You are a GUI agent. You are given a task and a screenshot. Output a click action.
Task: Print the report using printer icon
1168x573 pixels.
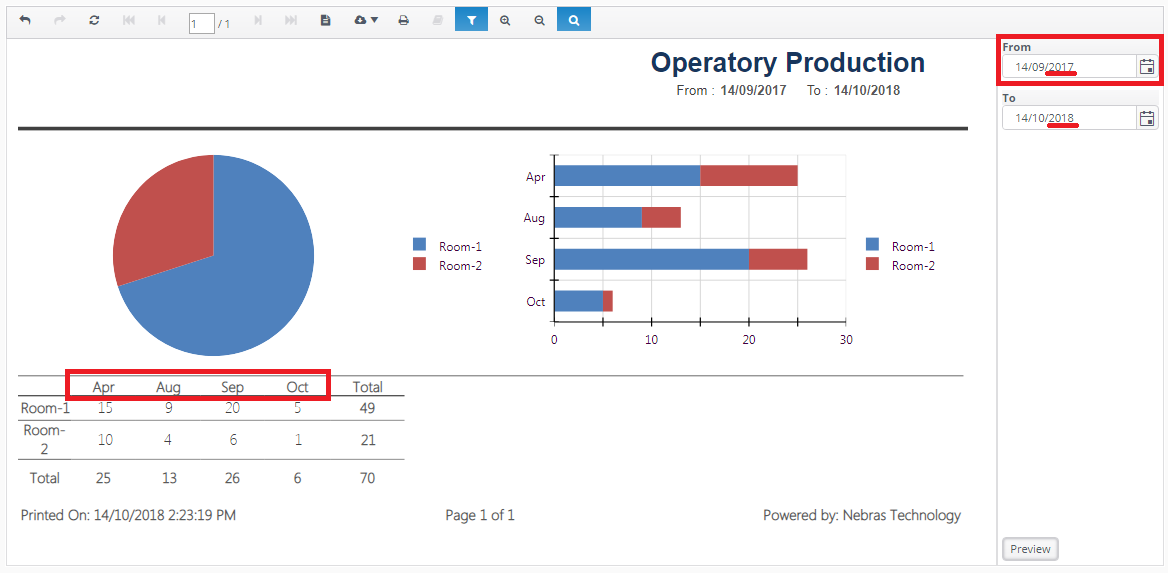point(403,20)
